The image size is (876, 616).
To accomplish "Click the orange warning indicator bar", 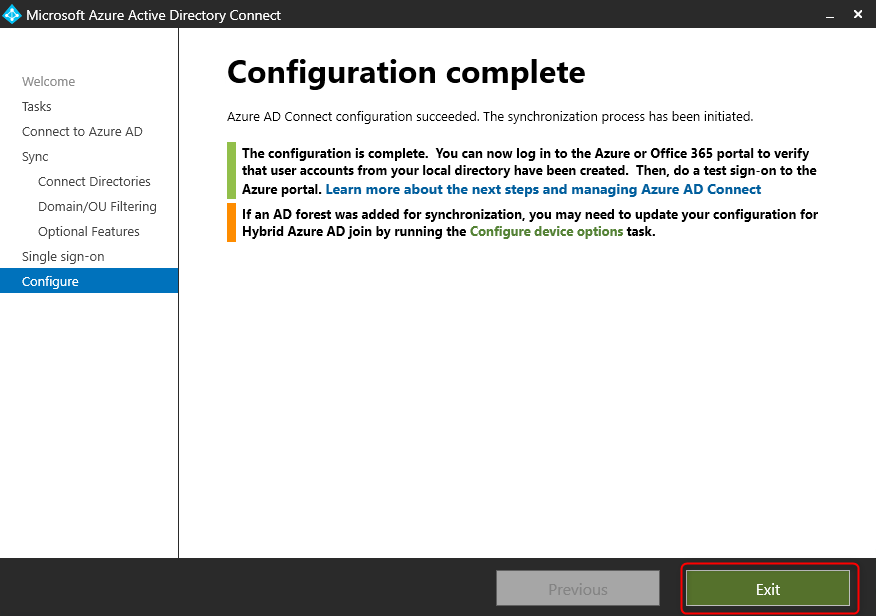I will [231, 222].
